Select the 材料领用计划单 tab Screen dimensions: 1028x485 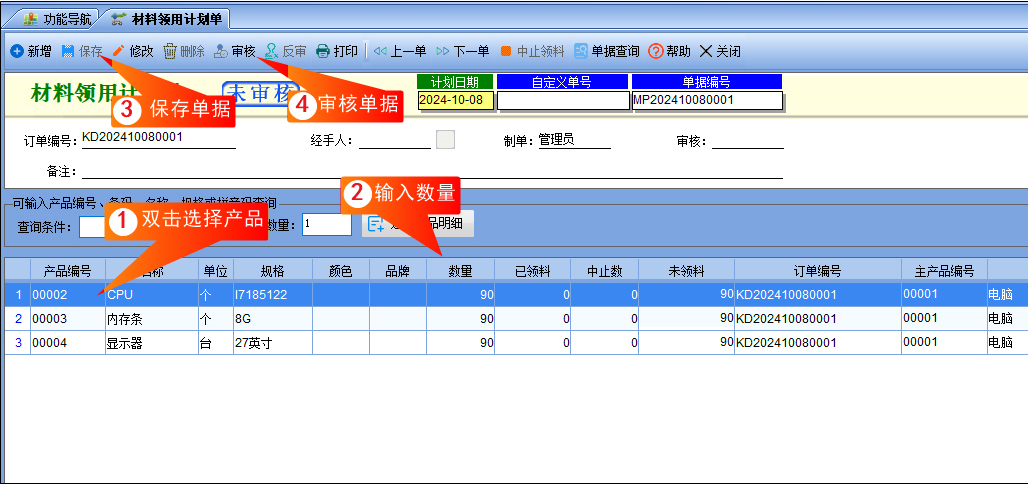tap(167, 19)
